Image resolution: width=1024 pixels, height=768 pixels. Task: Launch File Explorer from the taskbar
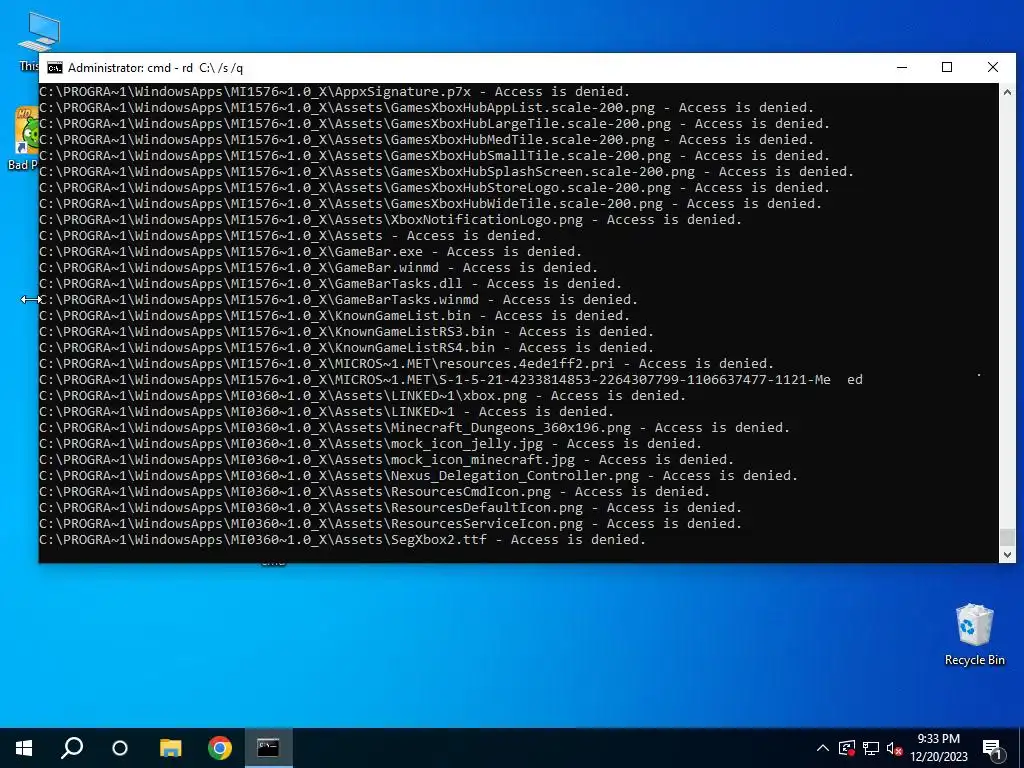[170, 748]
